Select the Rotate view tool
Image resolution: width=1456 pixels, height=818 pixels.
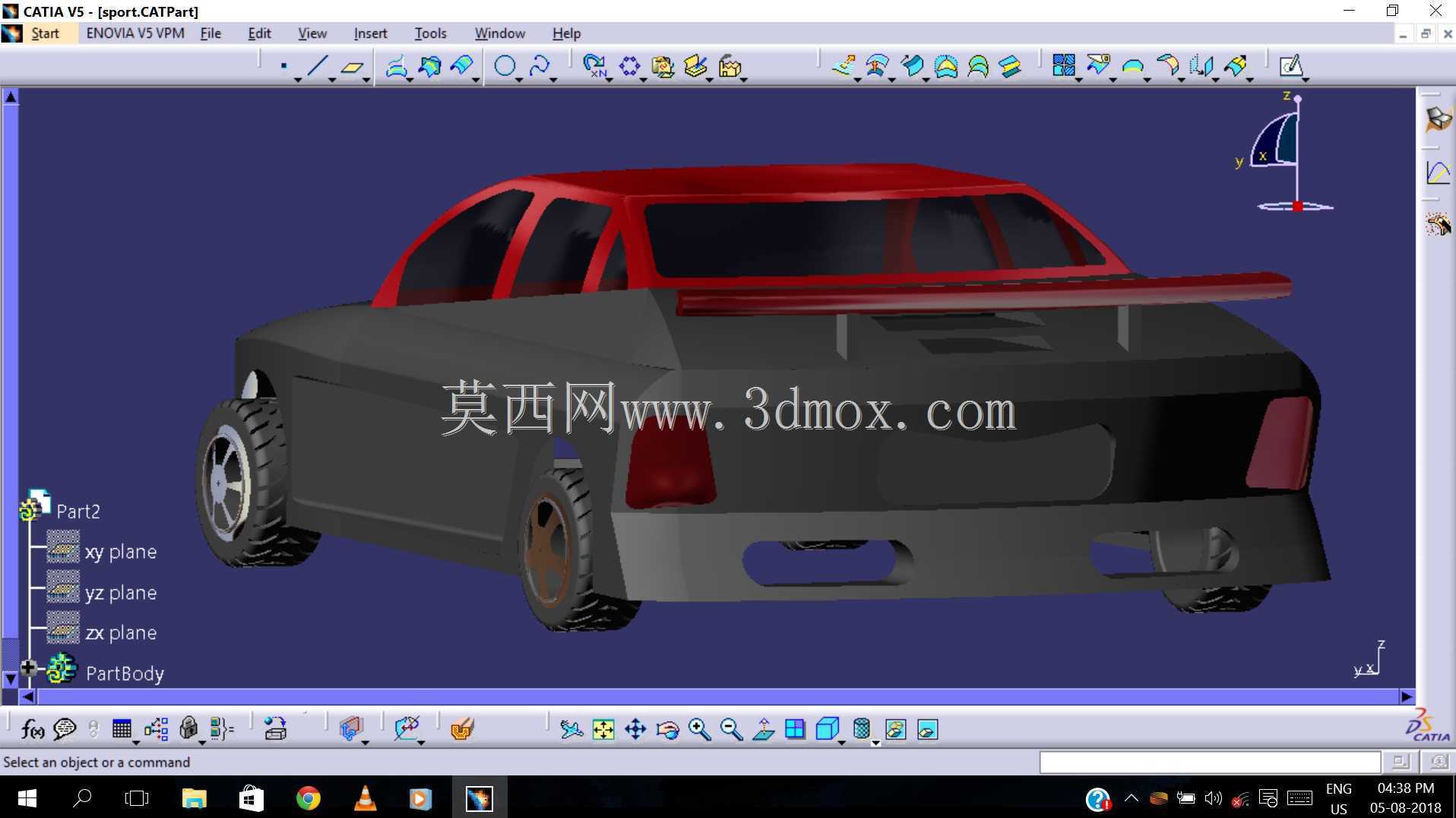[x=667, y=730]
